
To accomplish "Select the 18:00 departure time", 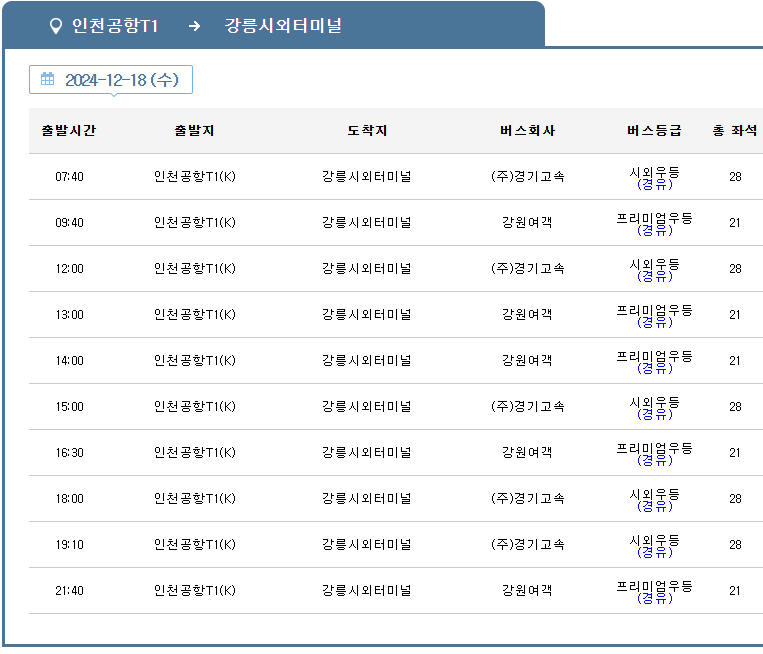I will pos(69,499).
